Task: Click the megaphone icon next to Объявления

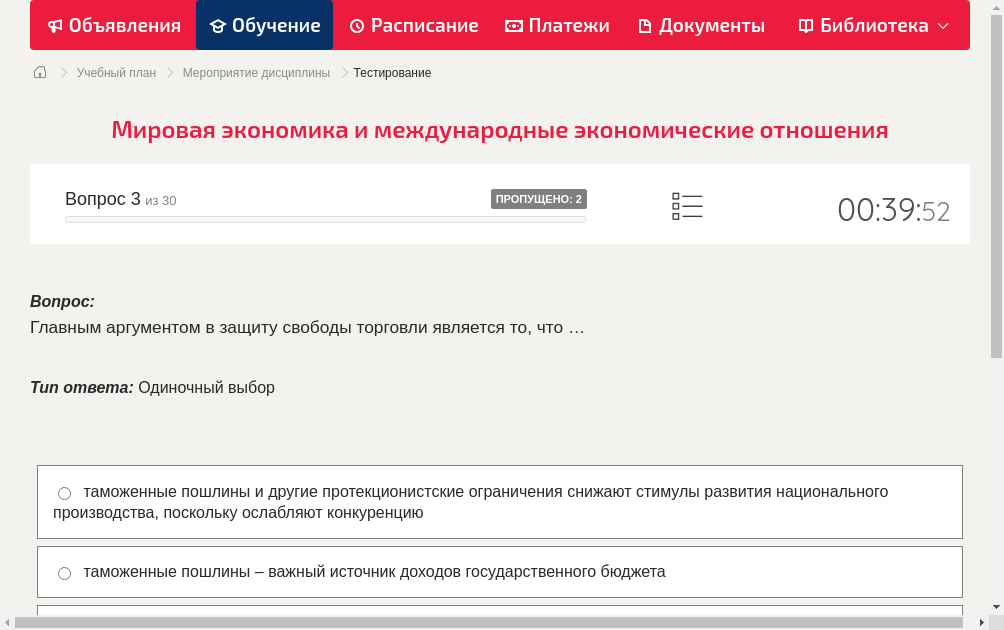Action: pos(55,25)
